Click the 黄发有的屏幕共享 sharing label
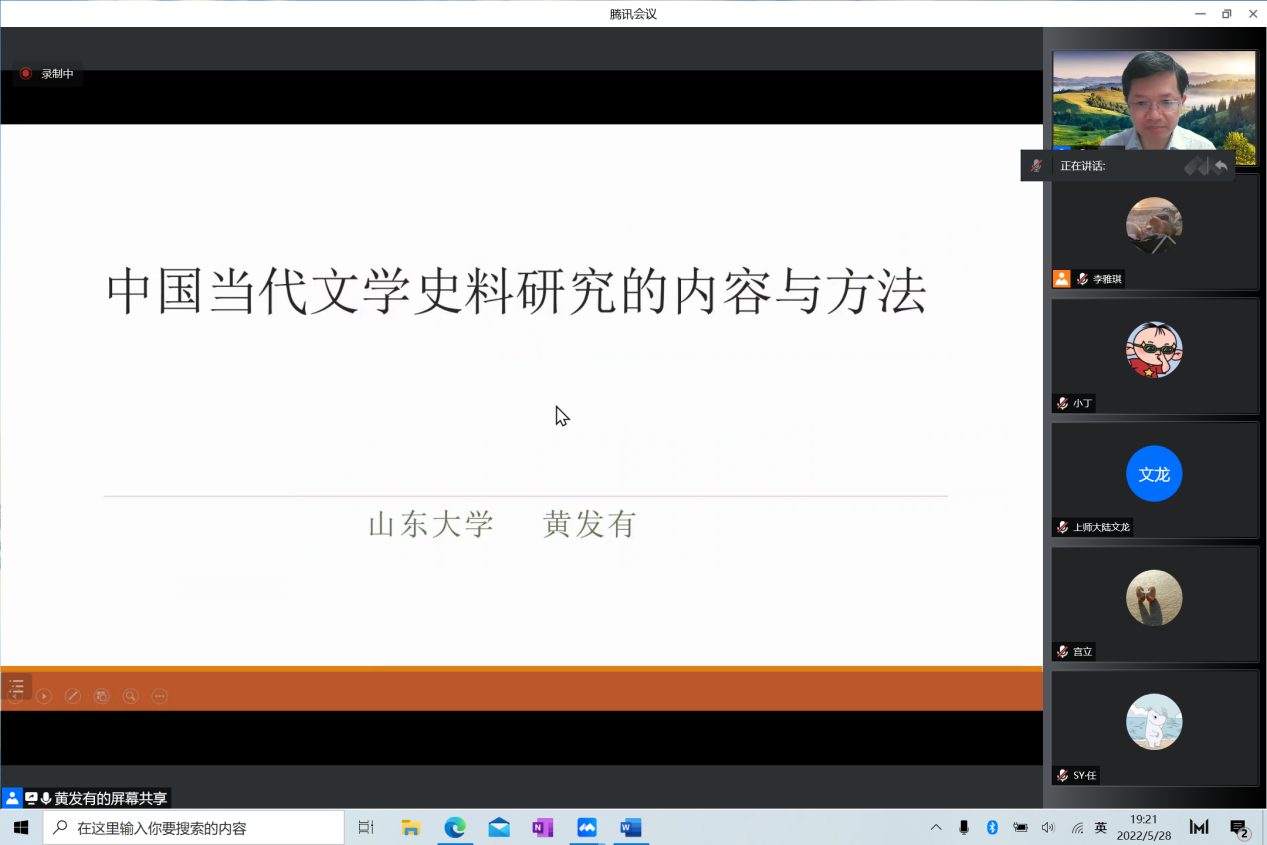 point(110,798)
